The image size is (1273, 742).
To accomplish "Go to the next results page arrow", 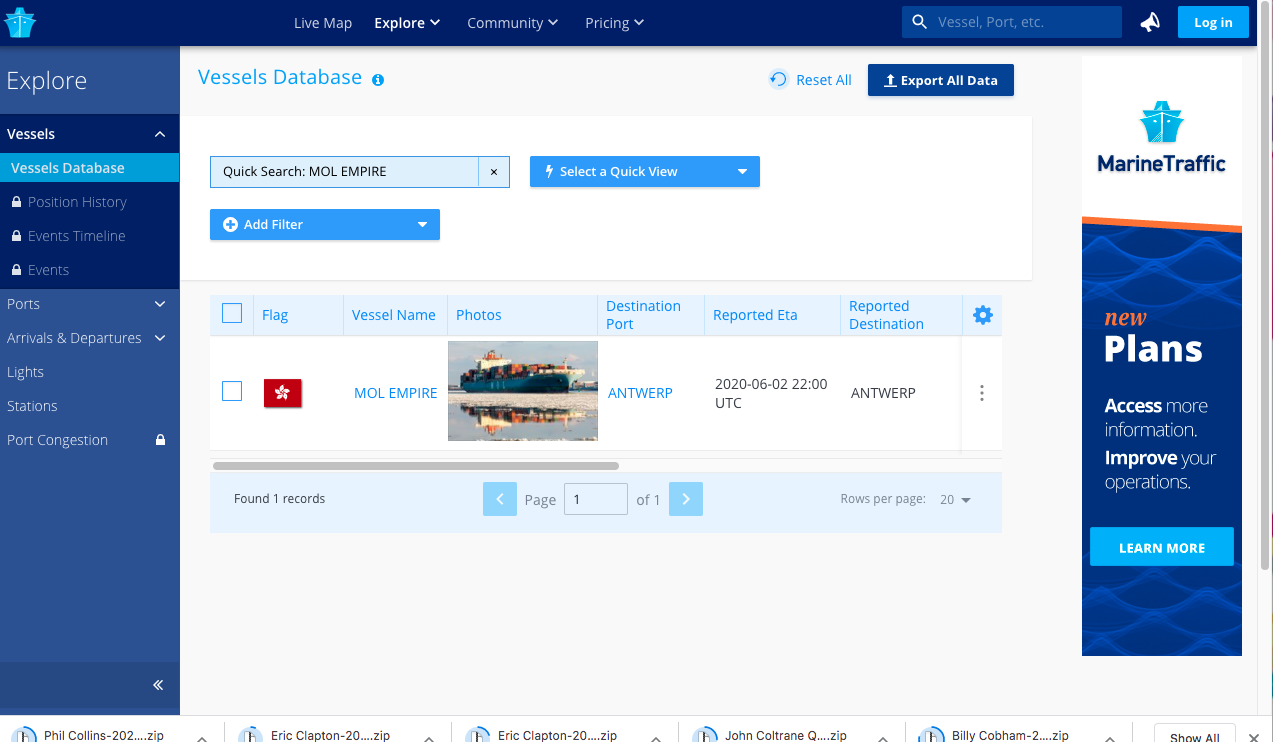I will point(685,499).
